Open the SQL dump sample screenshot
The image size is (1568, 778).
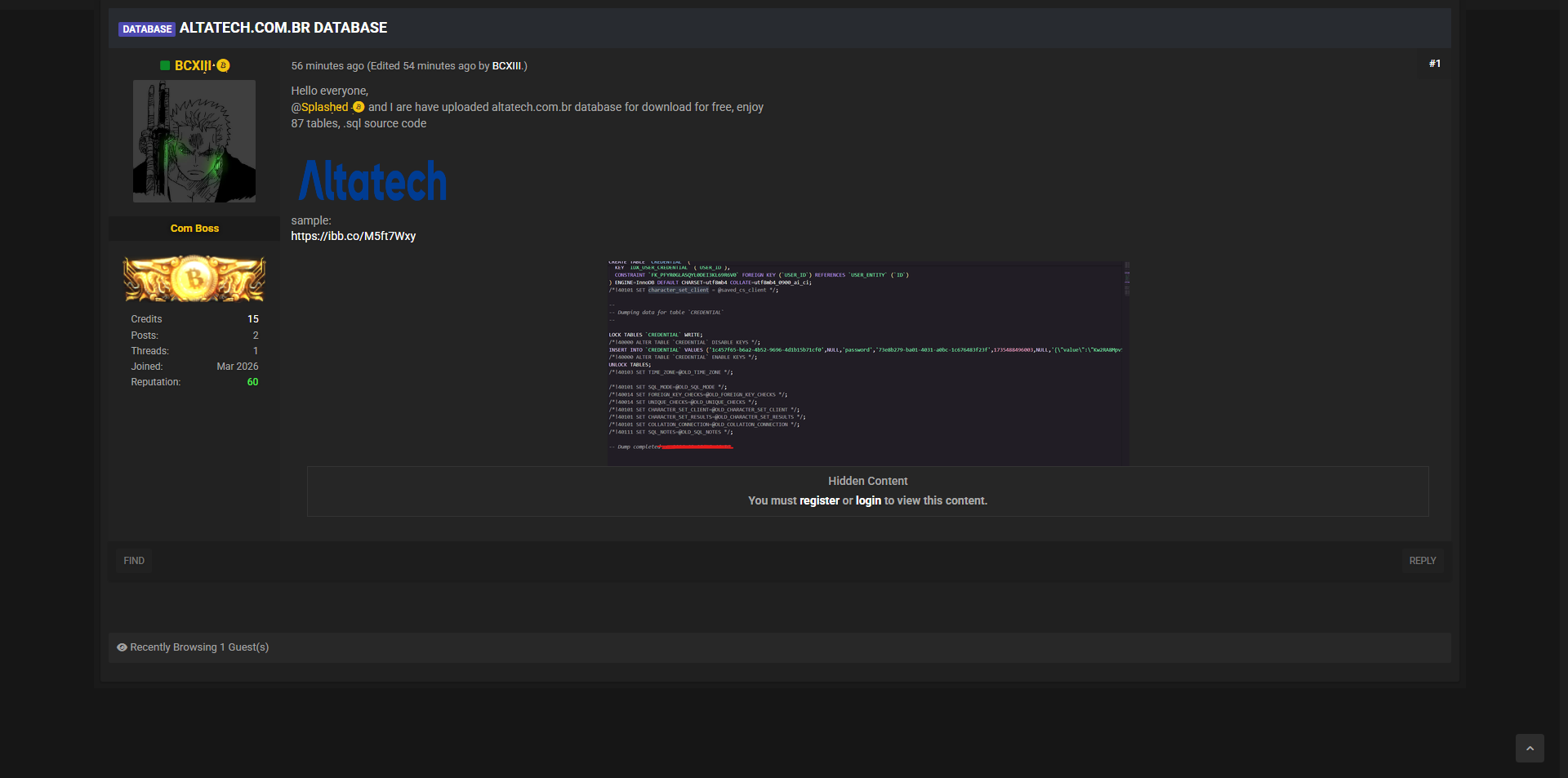pyautogui.click(x=867, y=363)
